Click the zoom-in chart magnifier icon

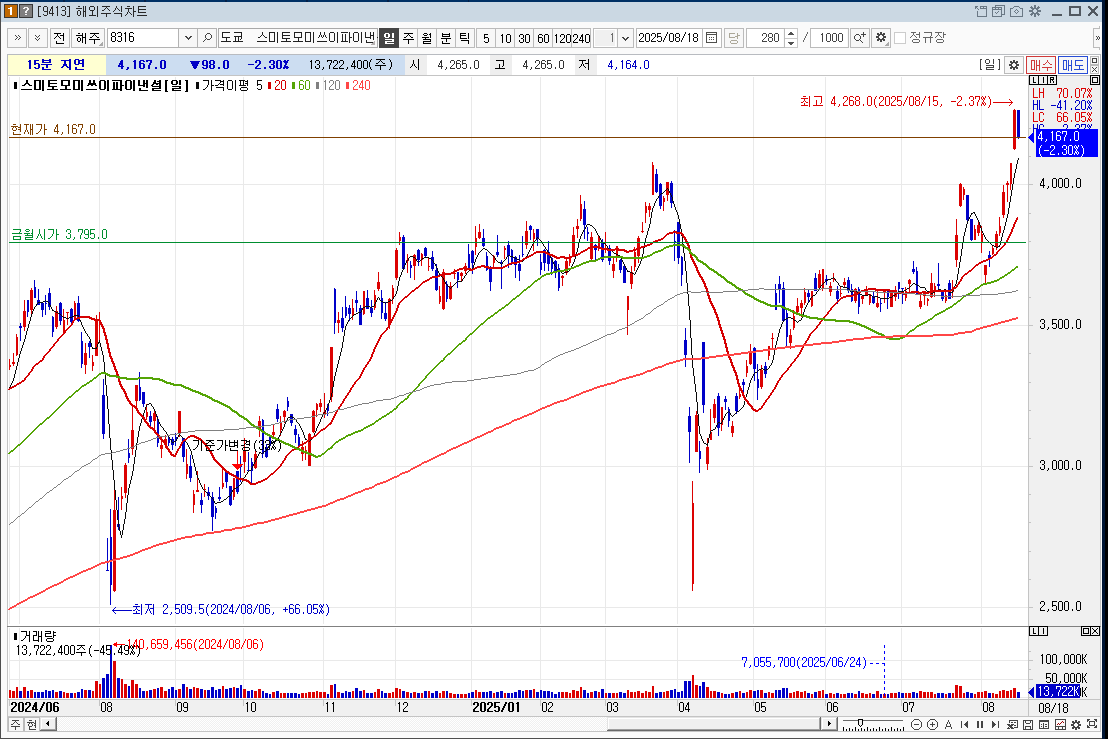[x=859, y=38]
